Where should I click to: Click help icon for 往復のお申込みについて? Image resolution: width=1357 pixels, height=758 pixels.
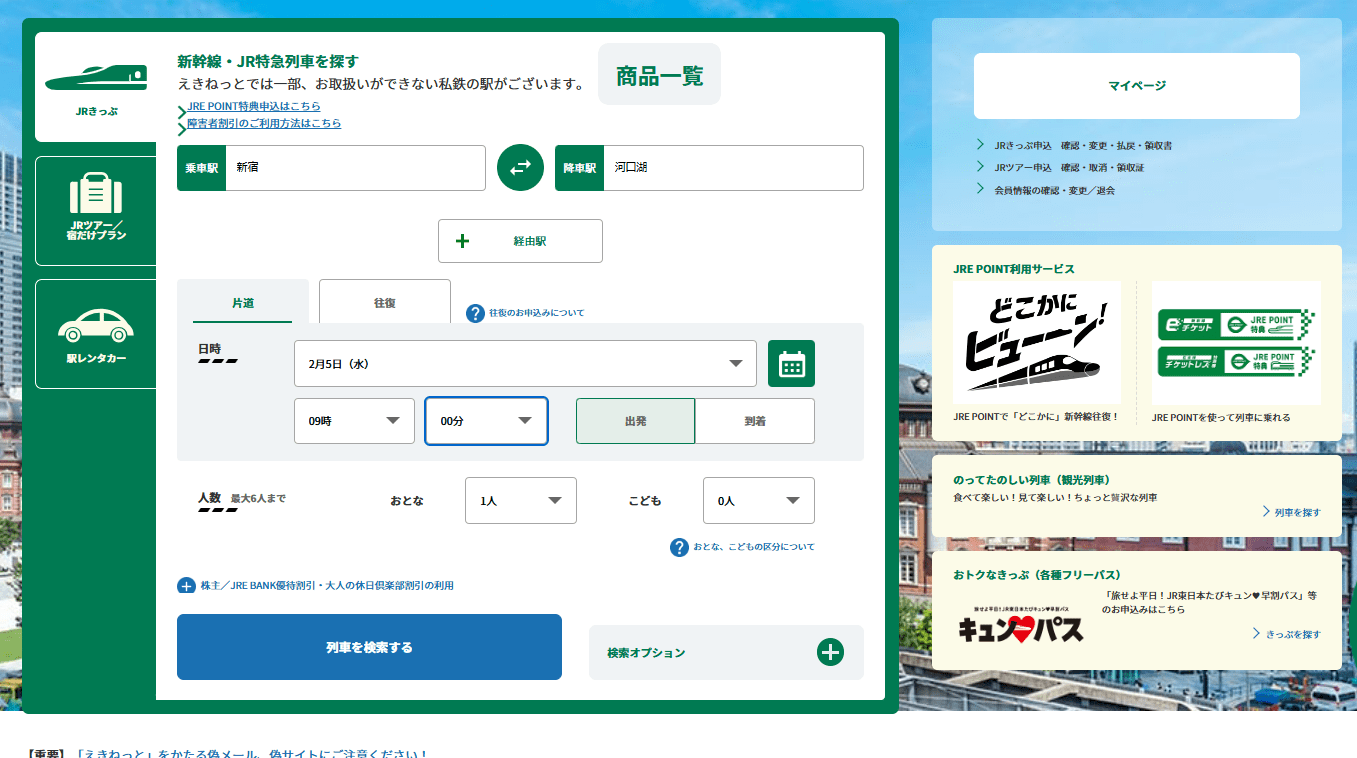[476, 313]
